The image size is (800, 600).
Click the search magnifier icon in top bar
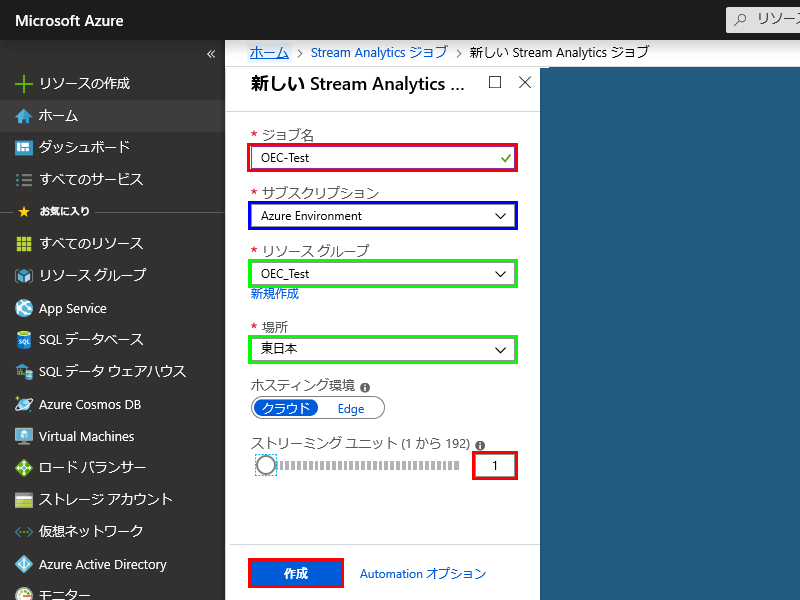tap(740, 20)
